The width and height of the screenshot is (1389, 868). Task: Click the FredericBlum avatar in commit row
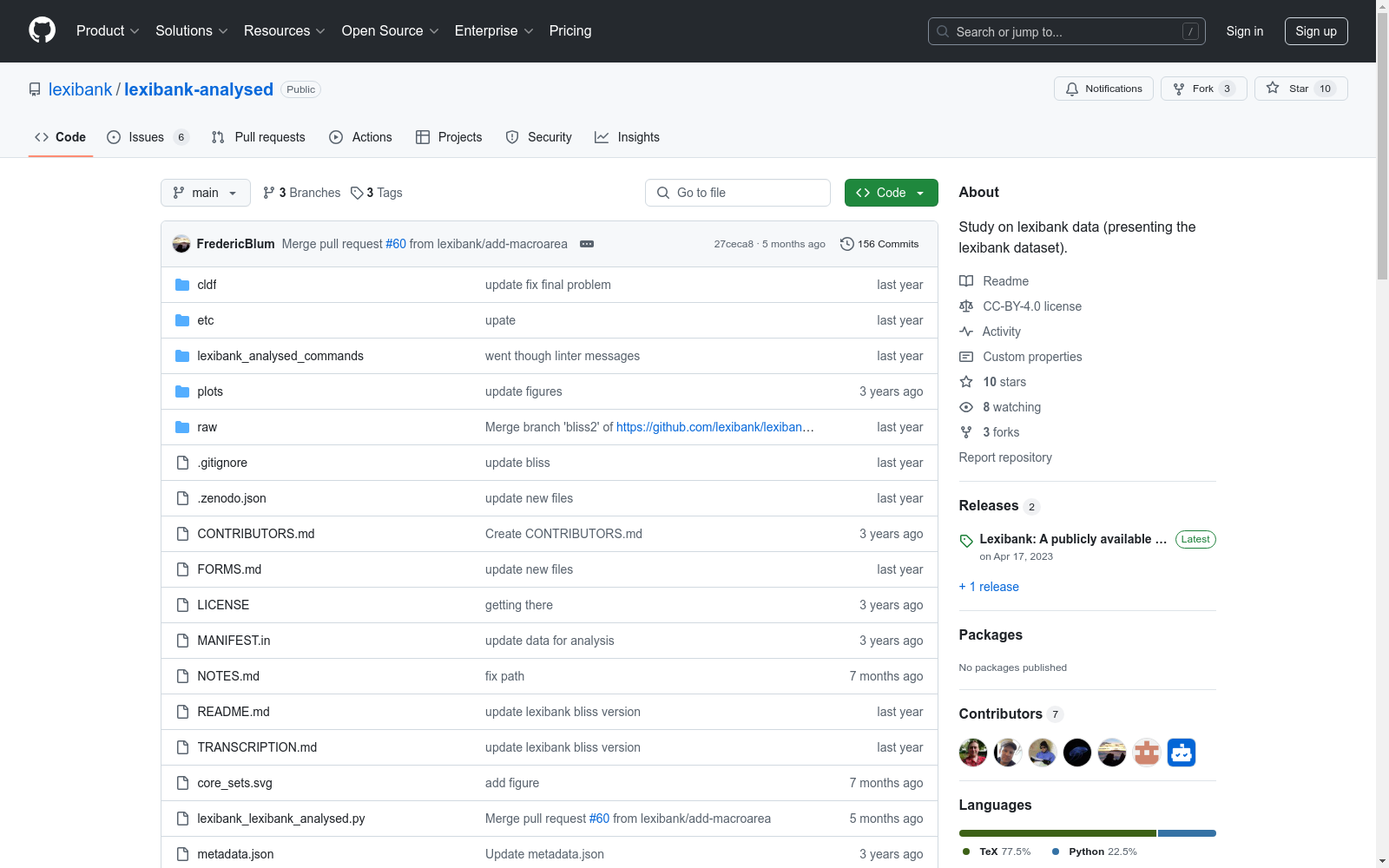(x=181, y=244)
